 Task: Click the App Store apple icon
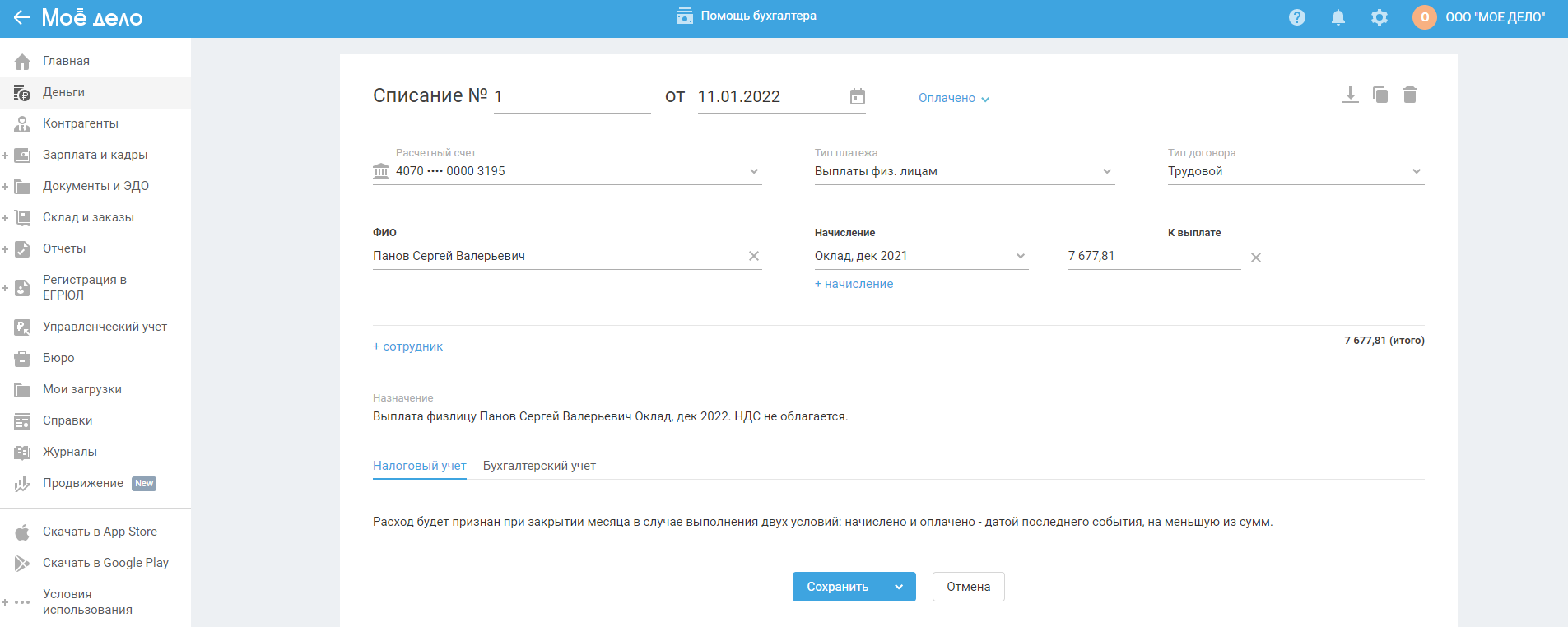22,532
